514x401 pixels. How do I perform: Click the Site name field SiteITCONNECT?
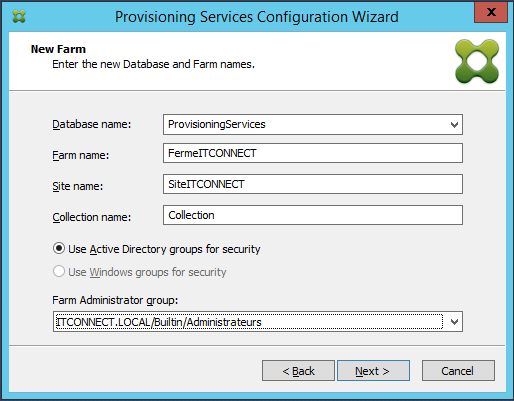313,184
